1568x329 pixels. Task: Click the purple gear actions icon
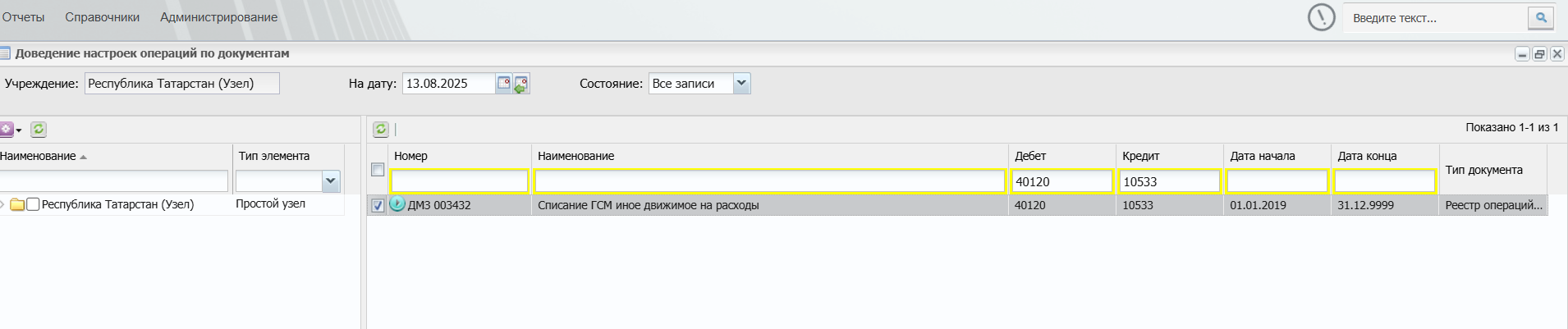(7, 129)
